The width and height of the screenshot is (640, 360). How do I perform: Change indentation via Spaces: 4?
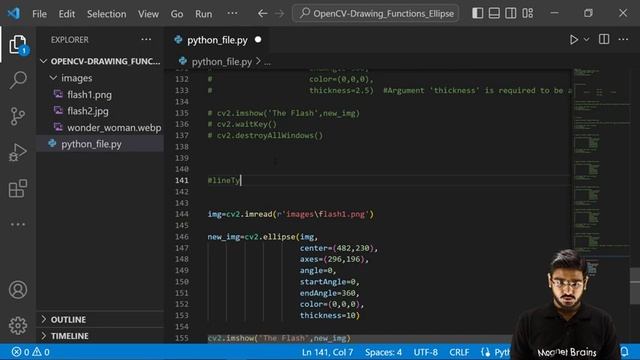tap(383, 352)
